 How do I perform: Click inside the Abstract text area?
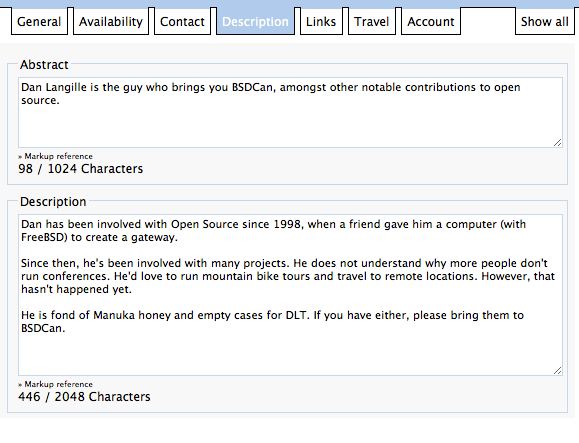click(290, 112)
